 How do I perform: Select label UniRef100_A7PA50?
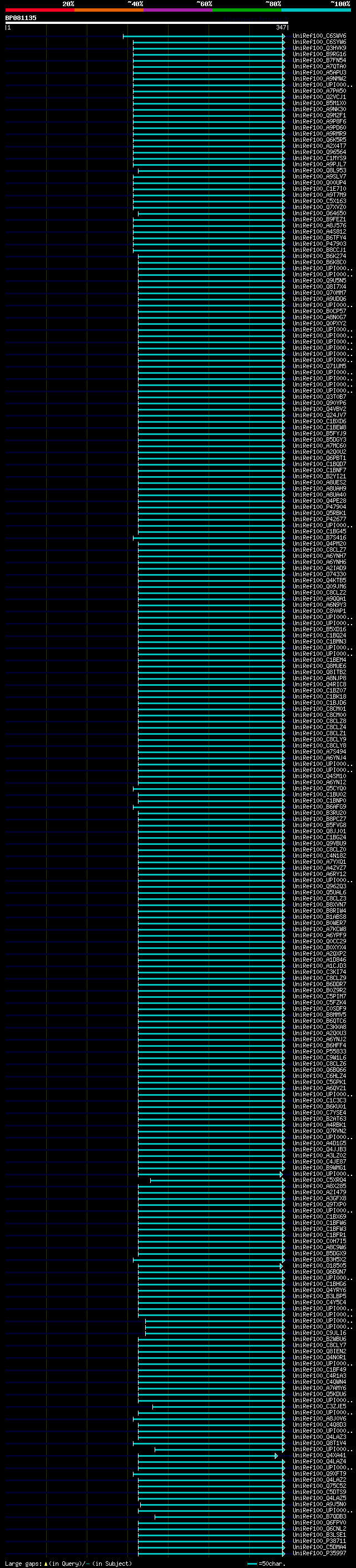pyautogui.click(x=319, y=91)
